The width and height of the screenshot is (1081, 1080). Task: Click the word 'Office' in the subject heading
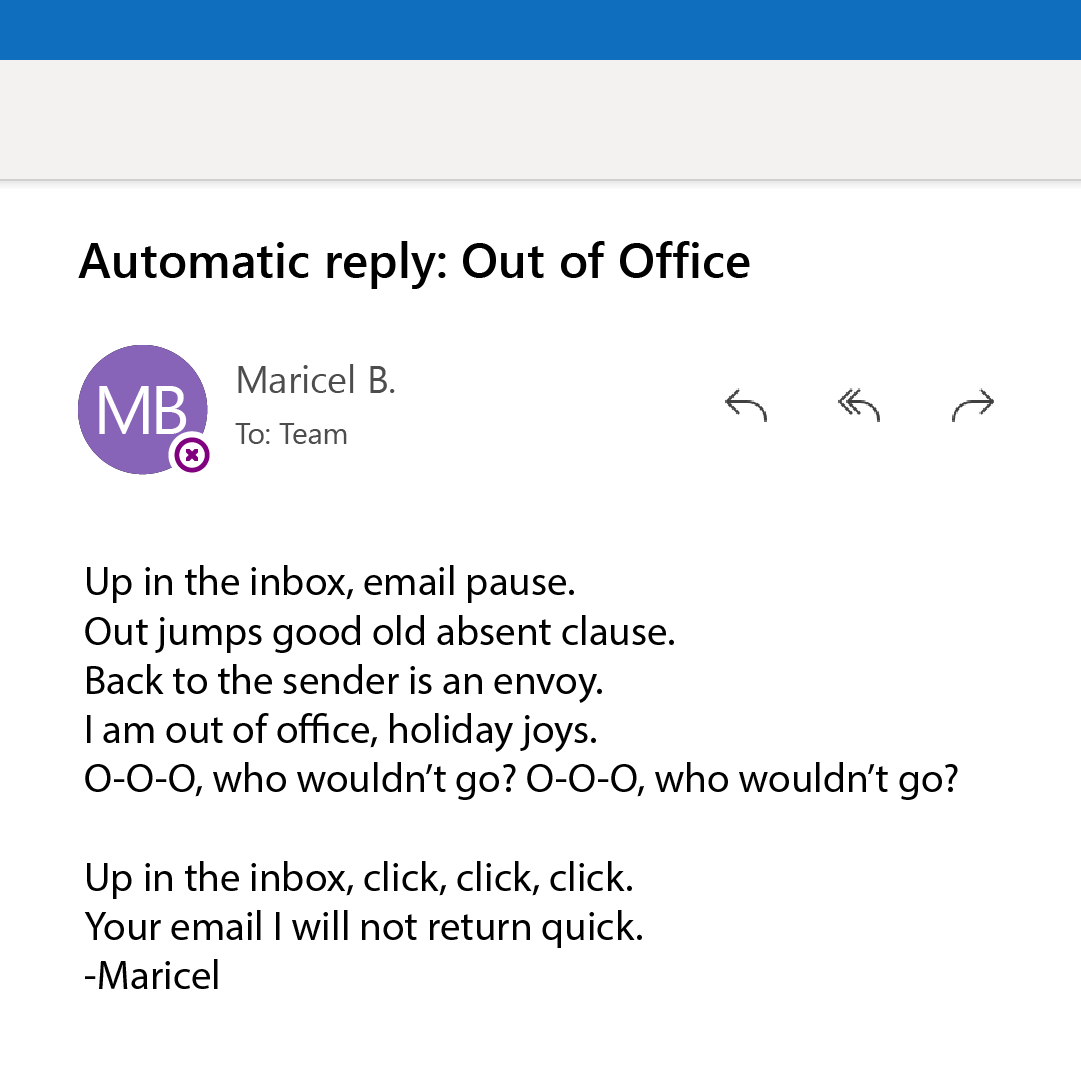point(684,262)
